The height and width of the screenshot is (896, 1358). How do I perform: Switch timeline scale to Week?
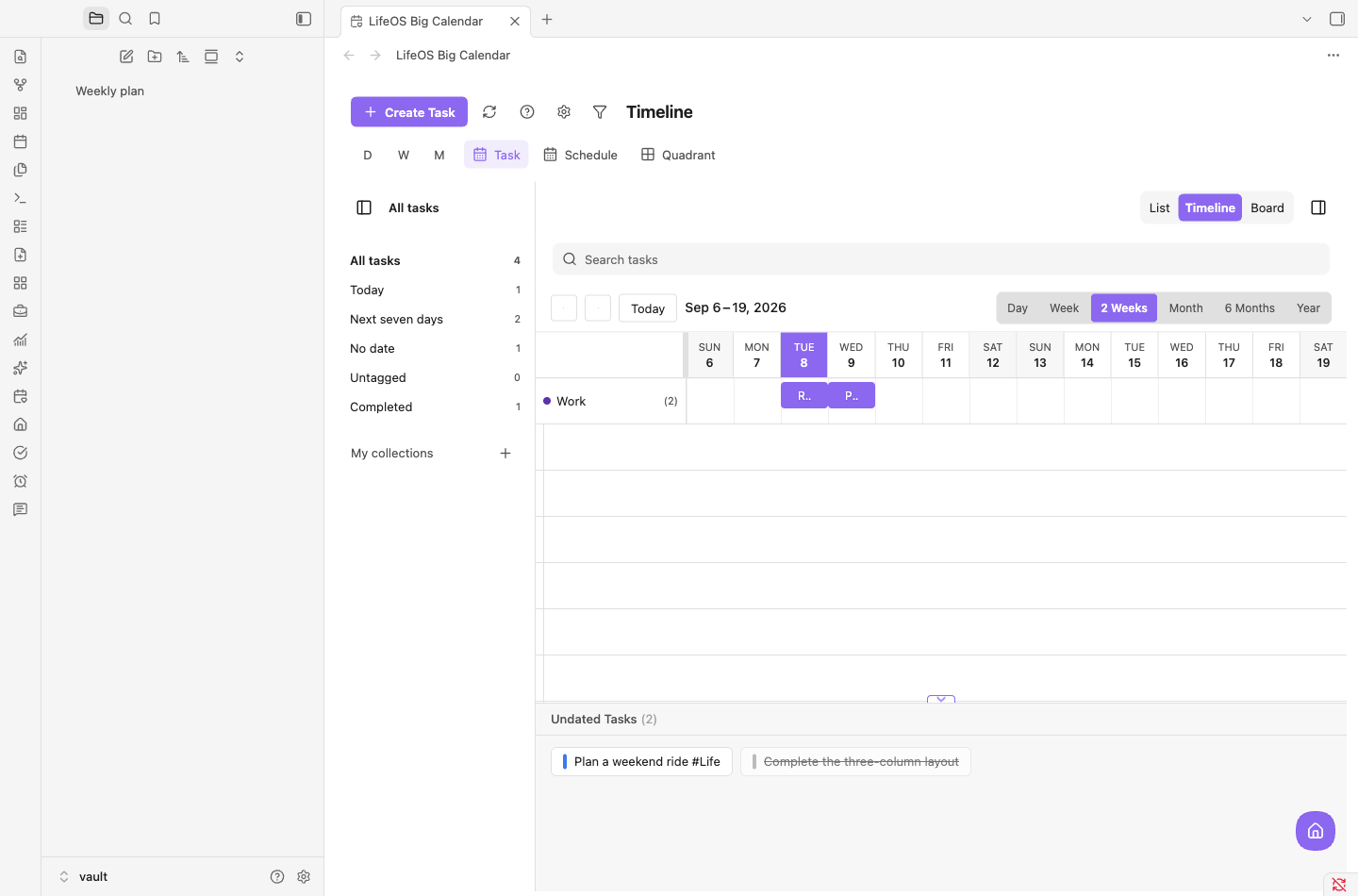[x=1064, y=308]
